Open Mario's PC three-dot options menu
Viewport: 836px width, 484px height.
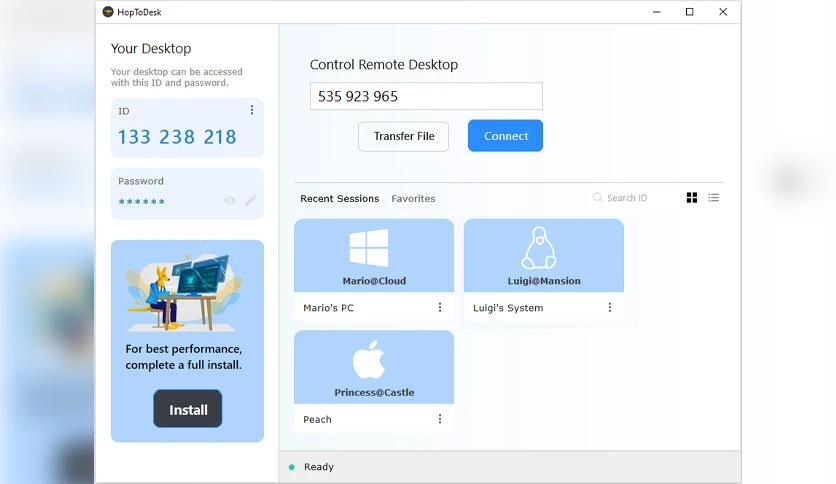click(440, 307)
